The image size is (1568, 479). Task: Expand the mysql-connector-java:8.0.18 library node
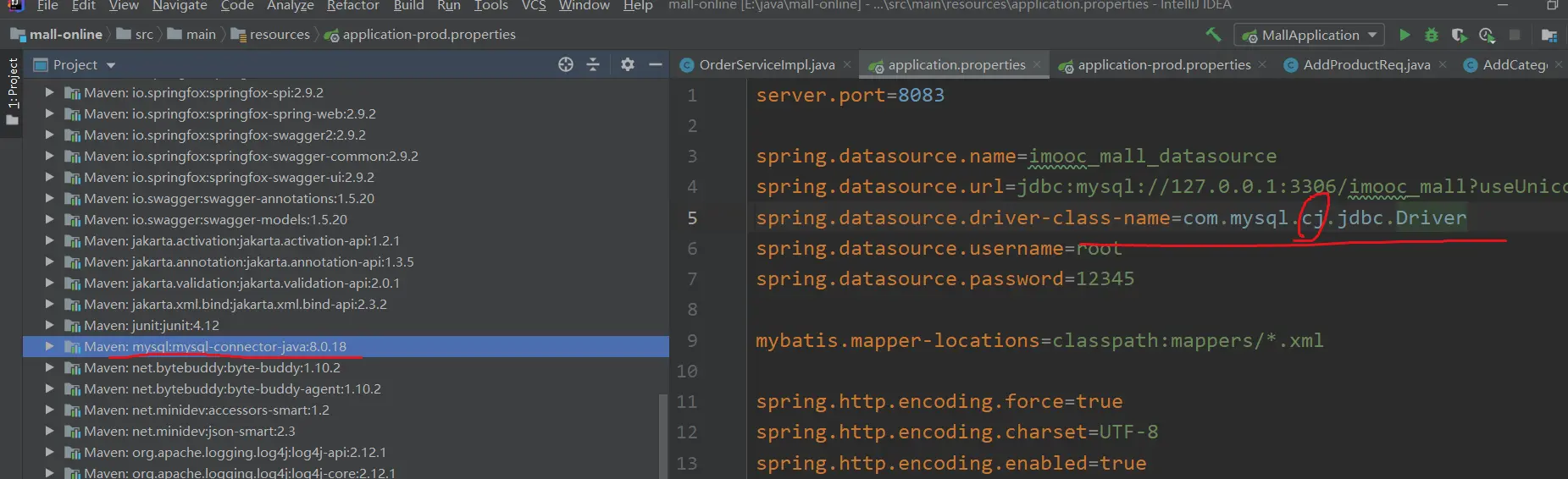[49, 346]
